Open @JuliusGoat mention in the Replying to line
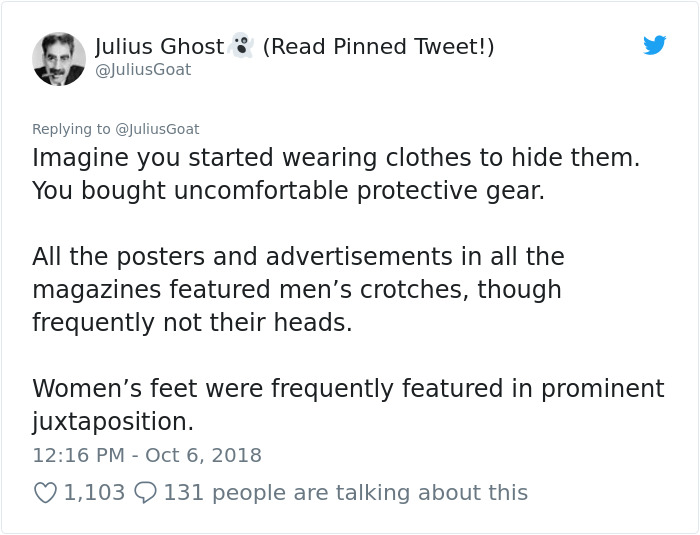This screenshot has width=700, height=535. pyautogui.click(x=158, y=129)
